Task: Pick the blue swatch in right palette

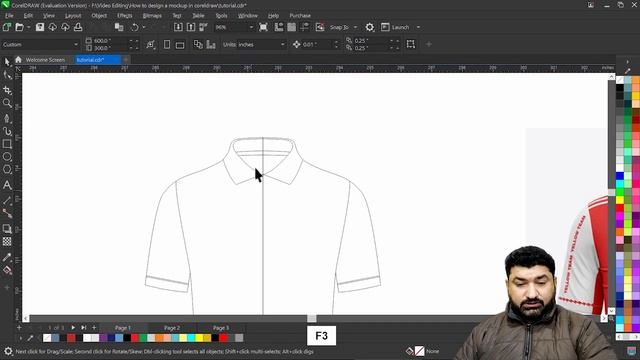Action: 620,176
